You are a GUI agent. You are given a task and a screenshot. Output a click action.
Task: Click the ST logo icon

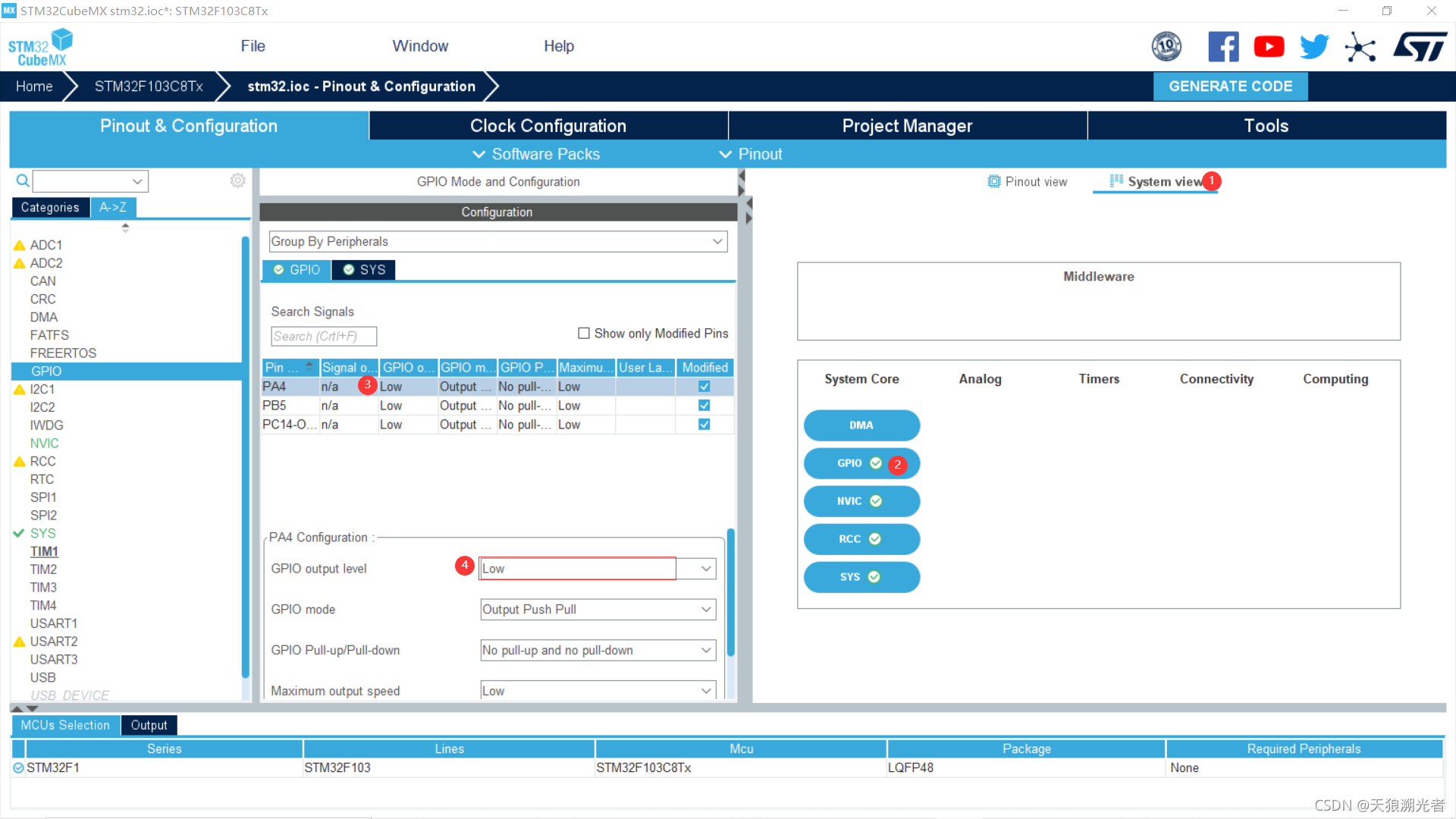pos(1419,47)
